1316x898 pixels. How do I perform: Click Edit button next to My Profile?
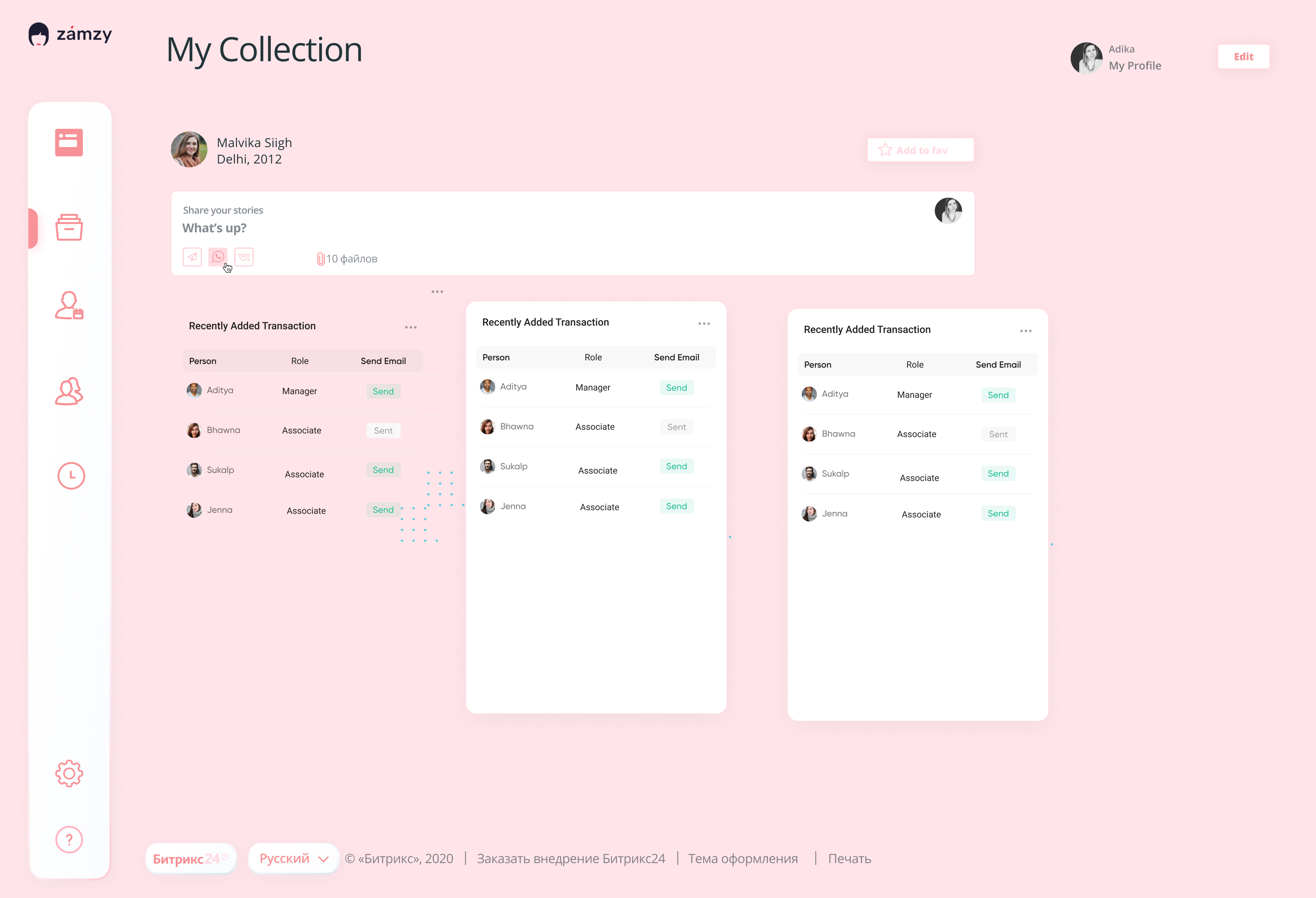(x=1243, y=57)
